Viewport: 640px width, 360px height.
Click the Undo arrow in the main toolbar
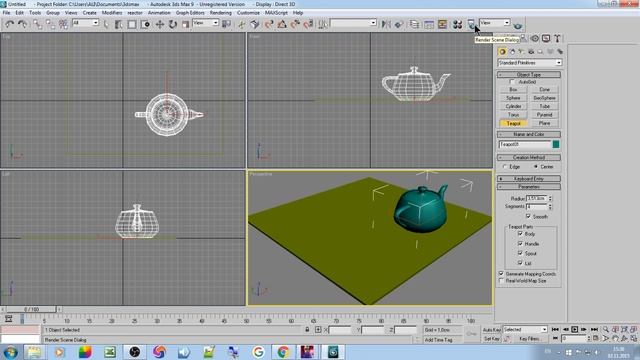click(9, 24)
